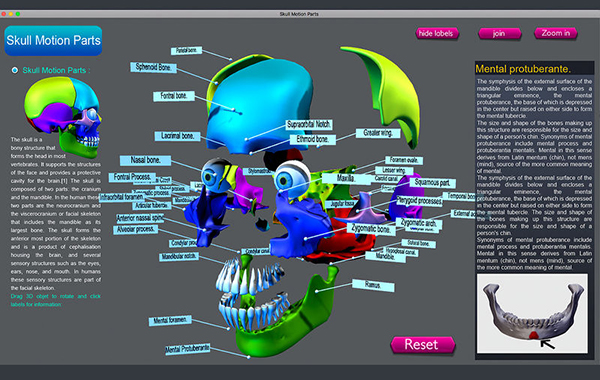Click the Sphenoid Bone label

coord(153,67)
